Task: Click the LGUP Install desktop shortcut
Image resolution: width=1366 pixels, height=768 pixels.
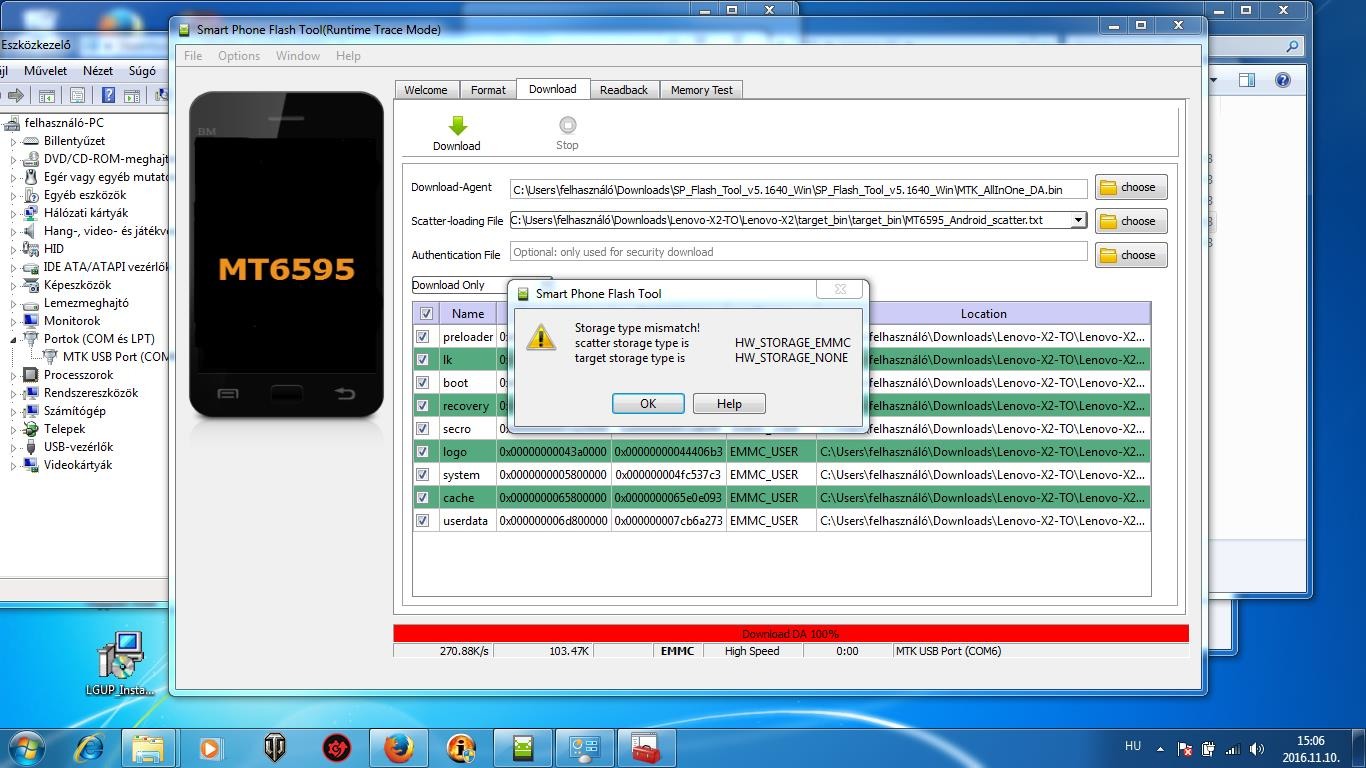Action: coord(121,664)
